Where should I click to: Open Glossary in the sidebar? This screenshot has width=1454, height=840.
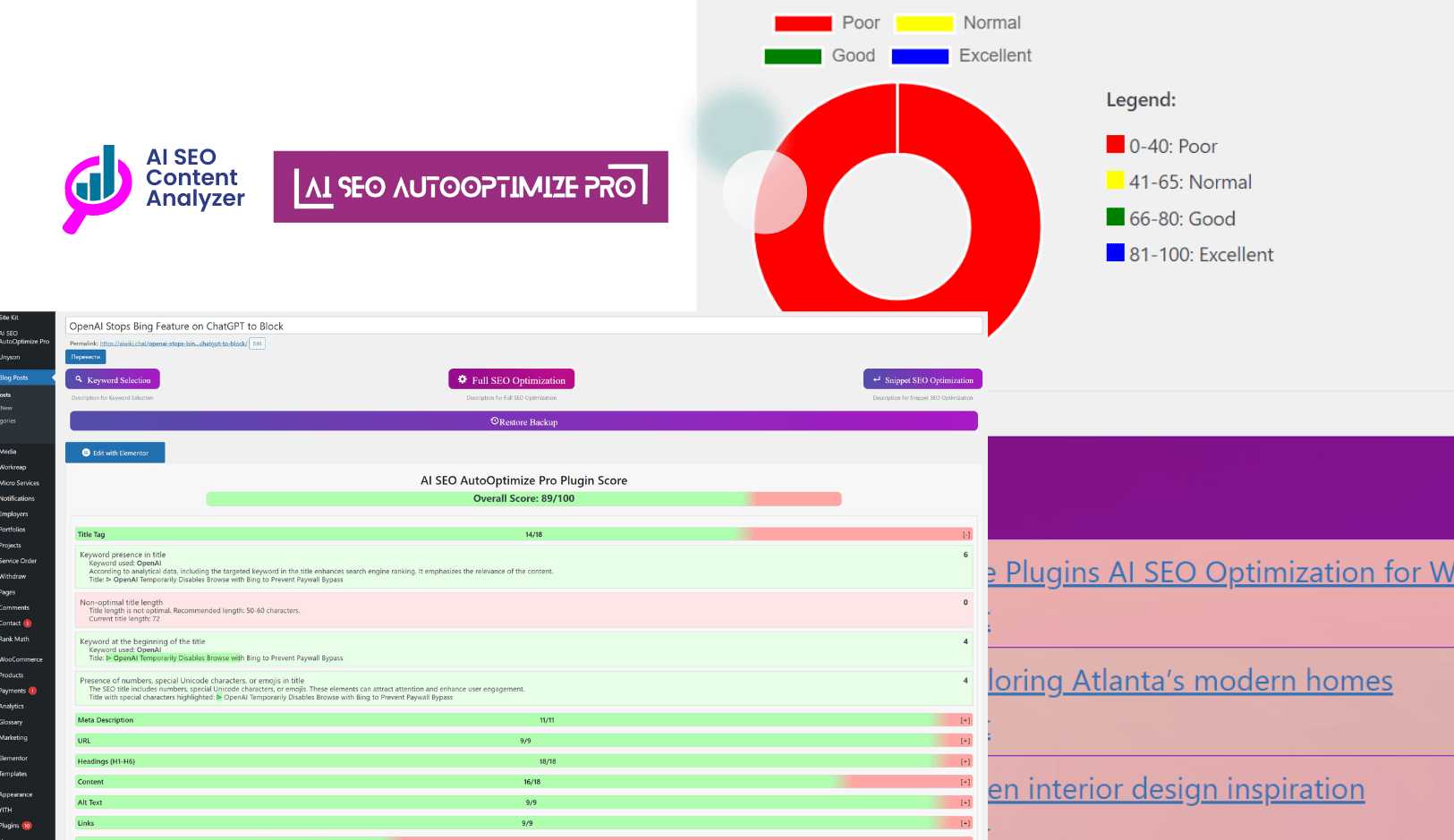tap(12, 722)
